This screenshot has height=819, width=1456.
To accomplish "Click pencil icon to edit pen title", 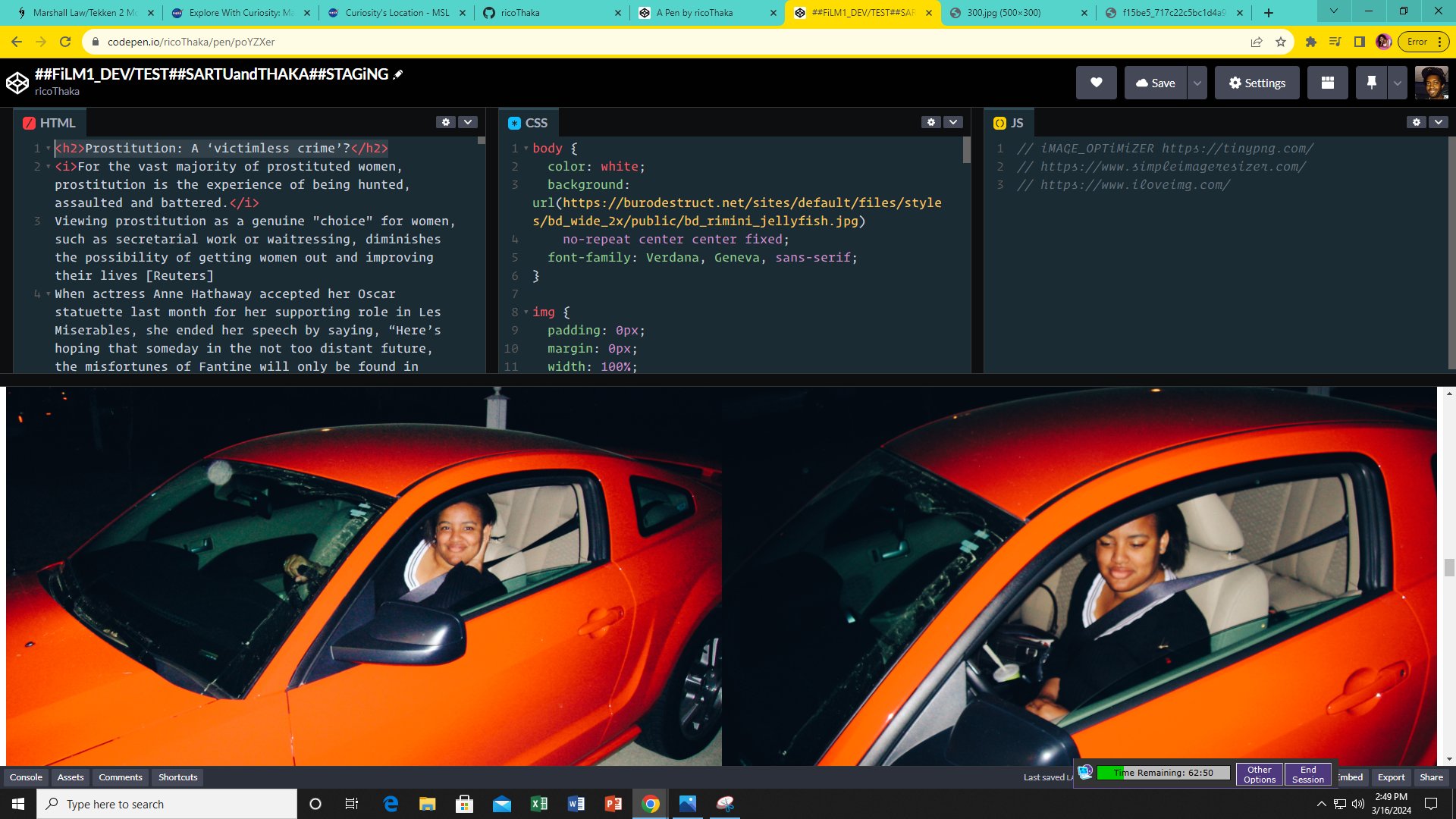I will tap(398, 74).
